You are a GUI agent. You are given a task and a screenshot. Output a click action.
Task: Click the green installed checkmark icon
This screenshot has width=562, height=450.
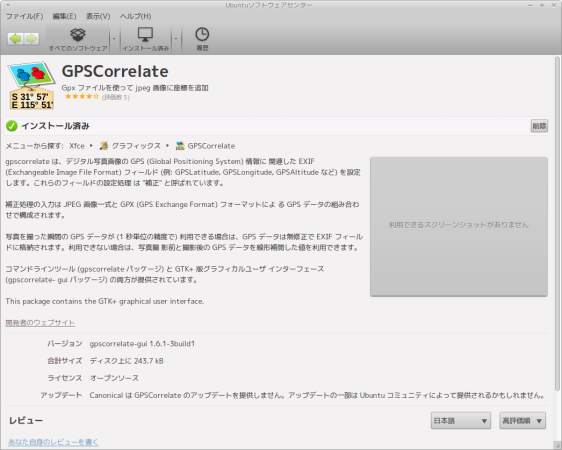[x=12, y=126]
